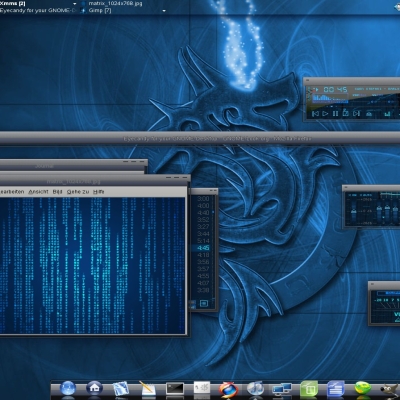
Task: Pause playback in XMMS player
Action: 335,114
